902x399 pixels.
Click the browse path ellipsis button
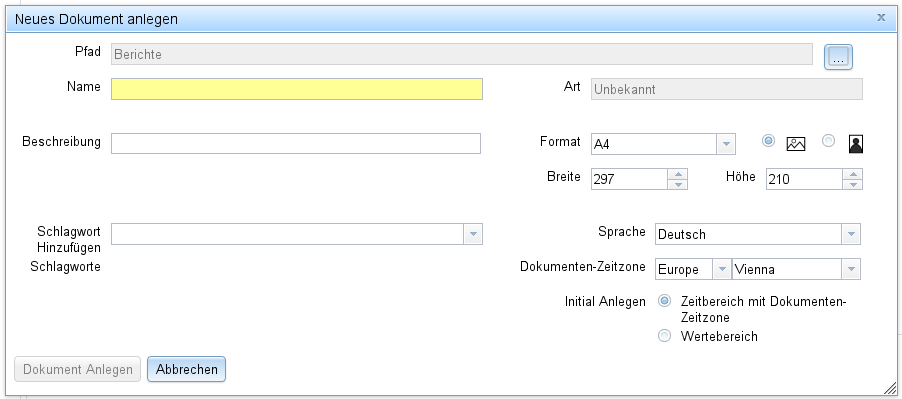[838, 57]
